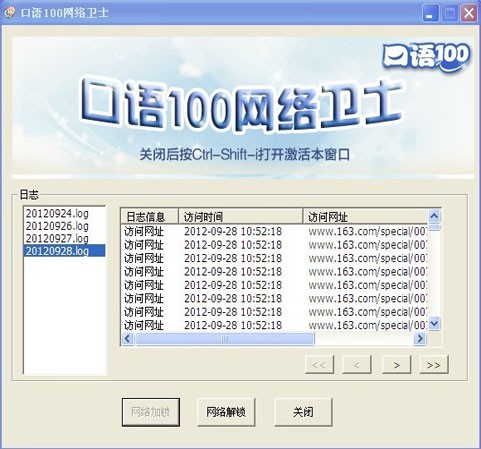Select 20120924.log in the log list
The height and width of the screenshot is (449, 481).
click(57, 213)
